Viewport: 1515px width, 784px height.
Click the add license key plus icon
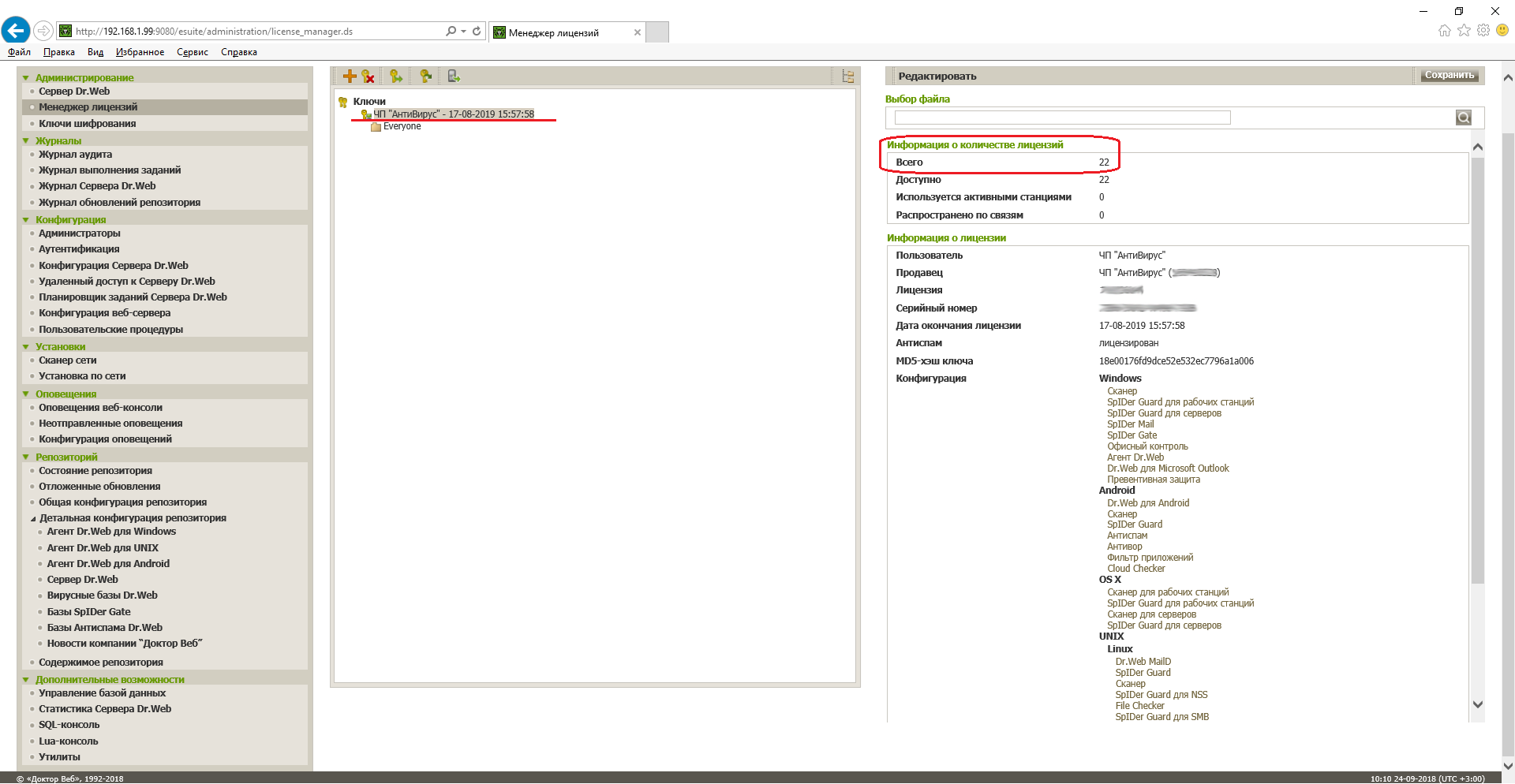point(350,77)
